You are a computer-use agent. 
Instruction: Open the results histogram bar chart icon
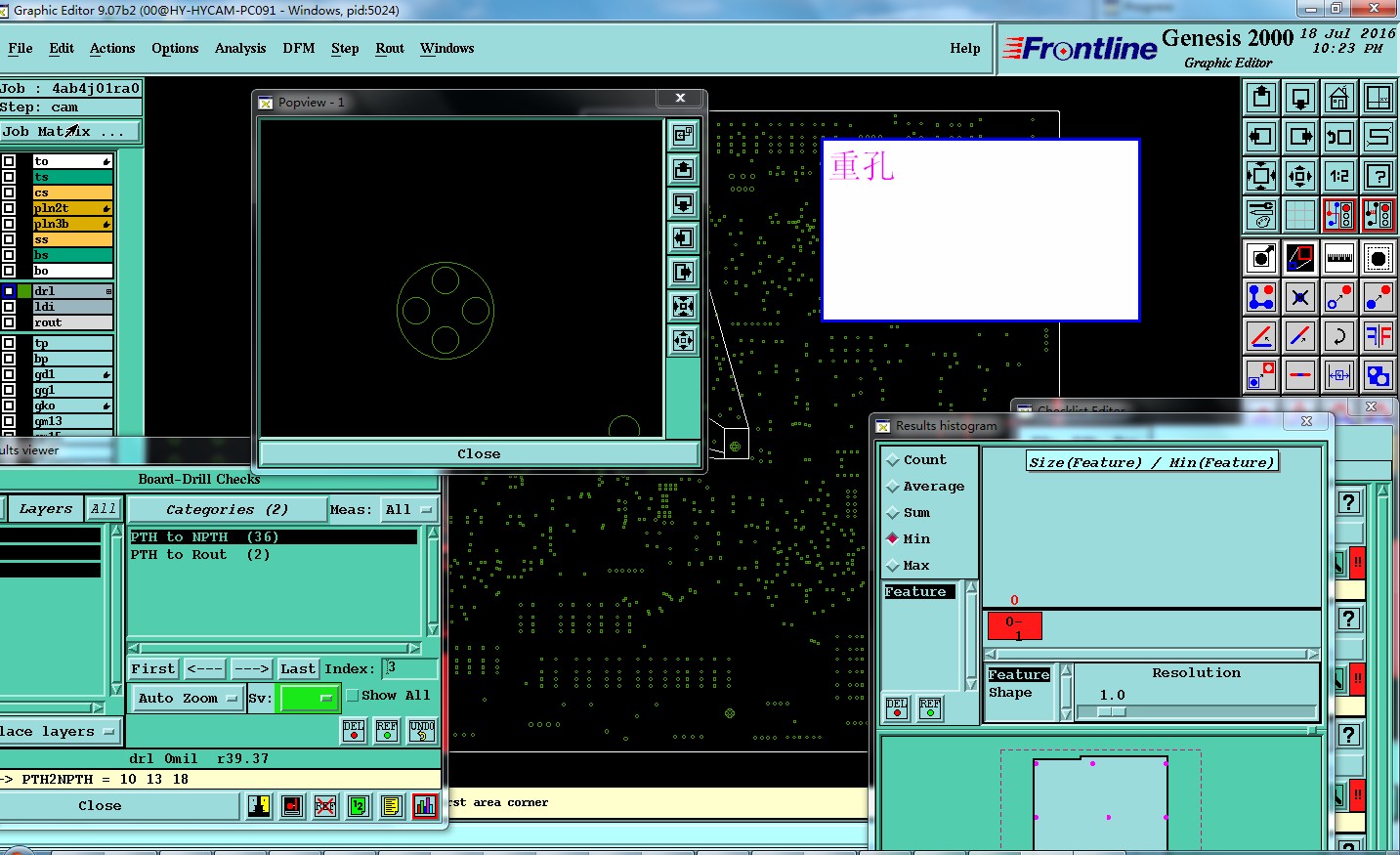425,806
